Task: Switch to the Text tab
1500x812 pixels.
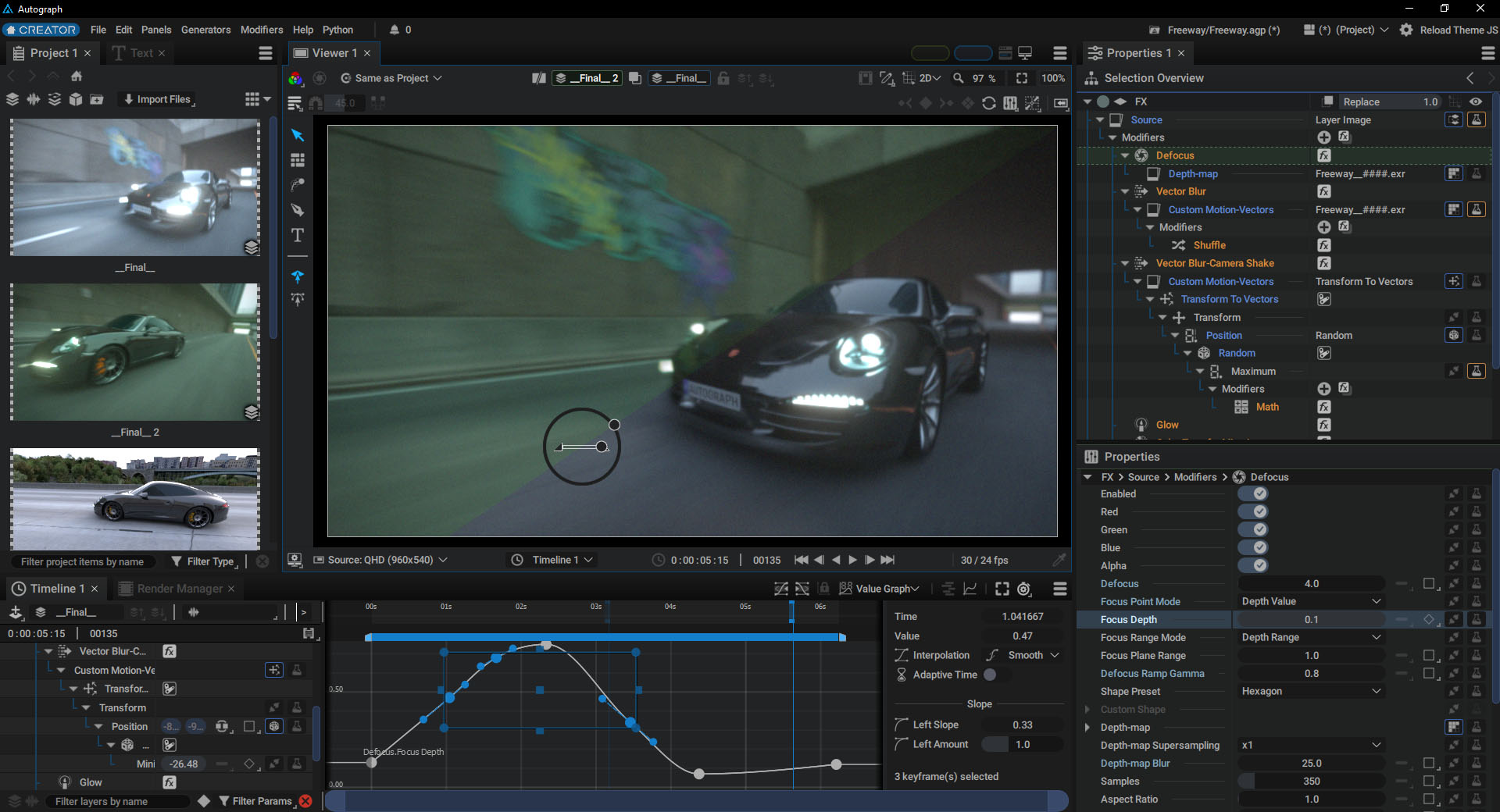Action: tap(138, 53)
